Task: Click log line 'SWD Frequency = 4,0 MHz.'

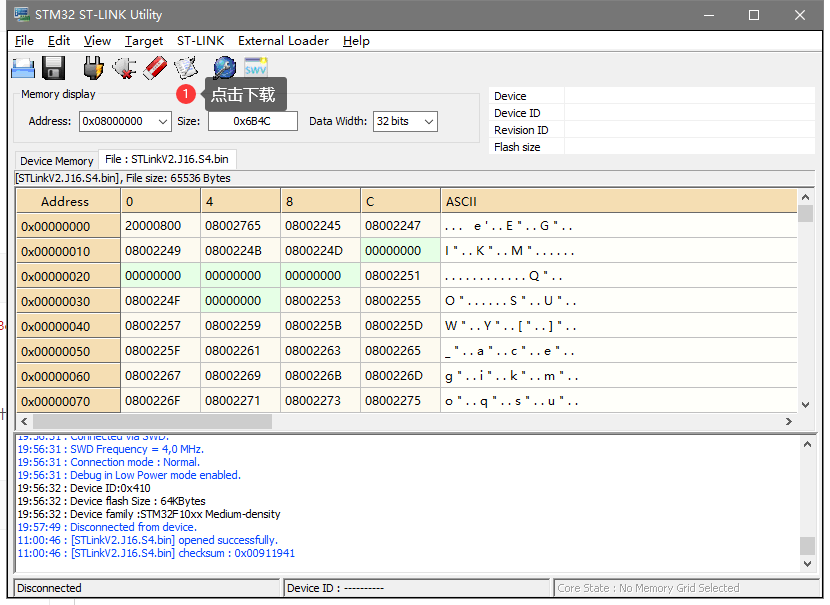Action: click(111, 449)
